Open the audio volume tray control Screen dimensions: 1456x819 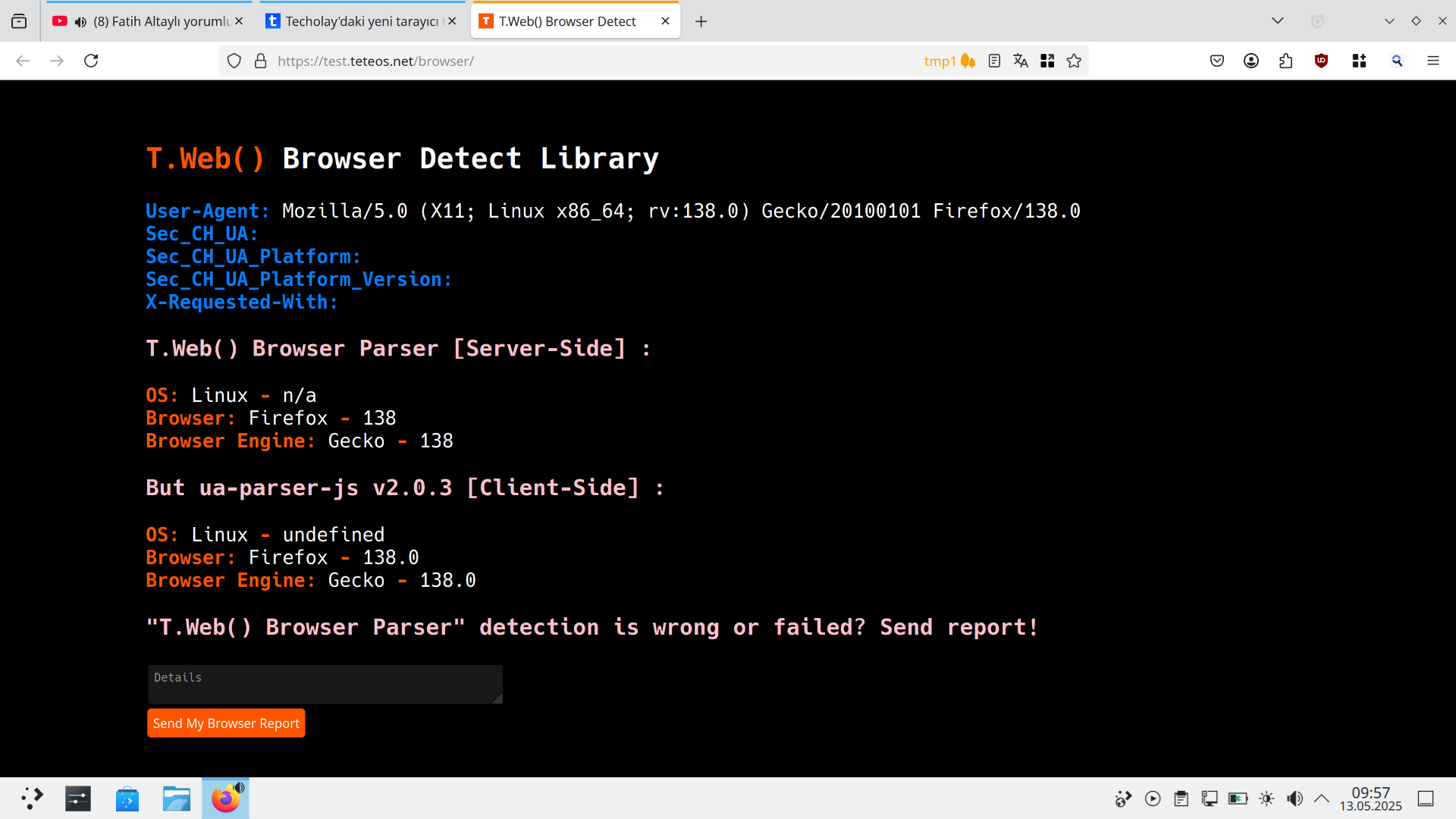tap(1294, 799)
